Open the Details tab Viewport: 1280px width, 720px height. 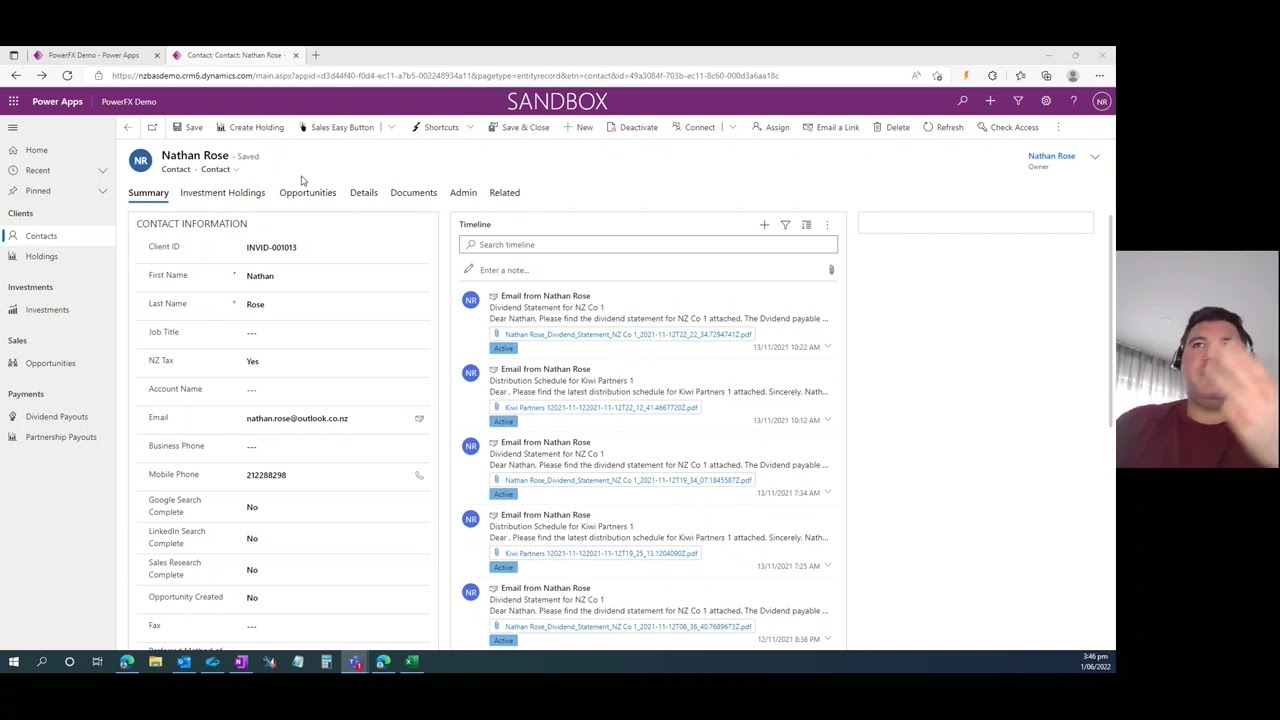tap(364, 193)
